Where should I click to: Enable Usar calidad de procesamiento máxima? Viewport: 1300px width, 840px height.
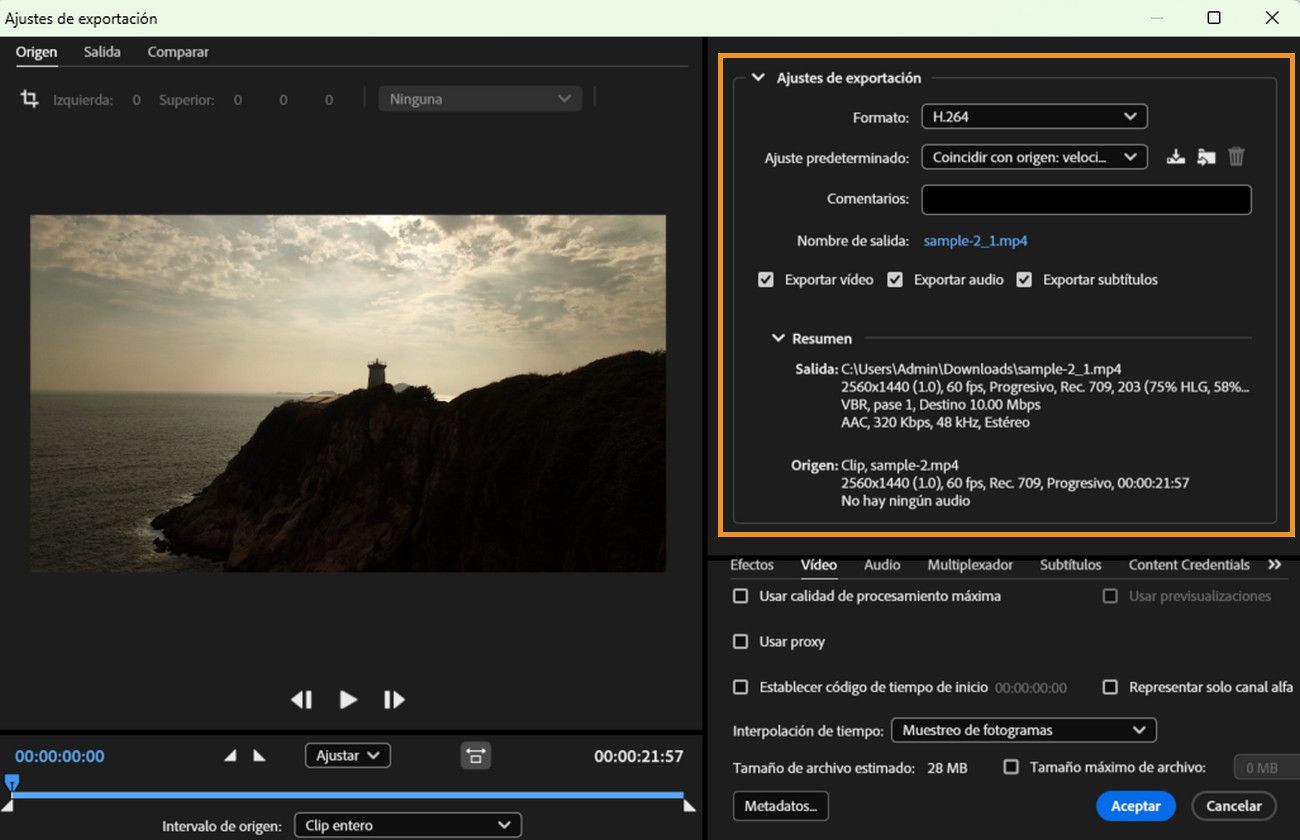[x=741, y=596]
